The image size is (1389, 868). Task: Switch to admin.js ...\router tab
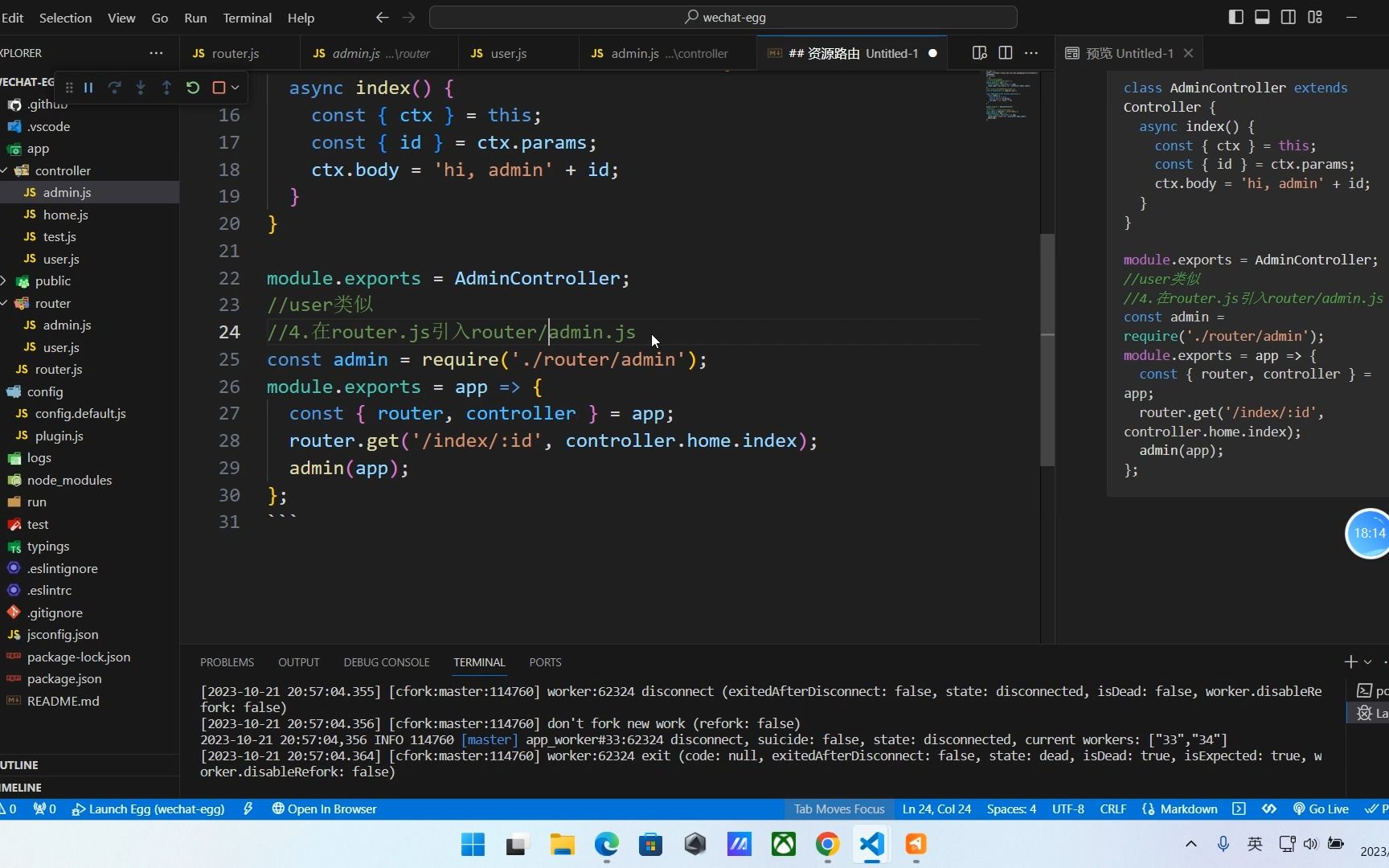pyautogui.click(x=380, y=53)
